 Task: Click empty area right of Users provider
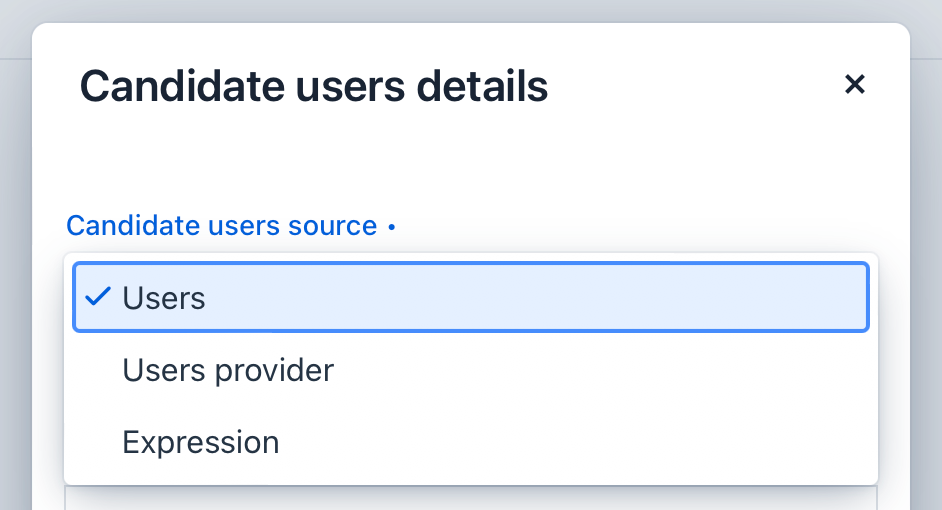(x=600, y=371)
